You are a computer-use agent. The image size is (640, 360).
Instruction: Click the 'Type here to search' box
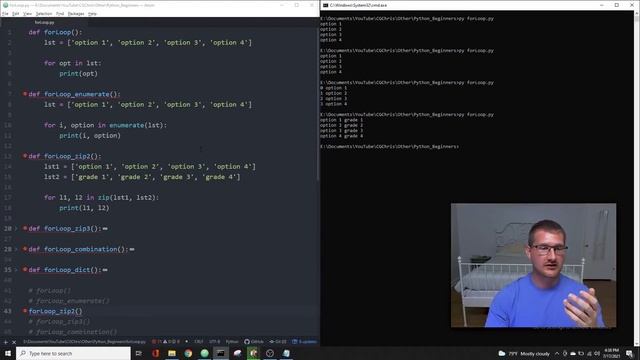point(73,353)
